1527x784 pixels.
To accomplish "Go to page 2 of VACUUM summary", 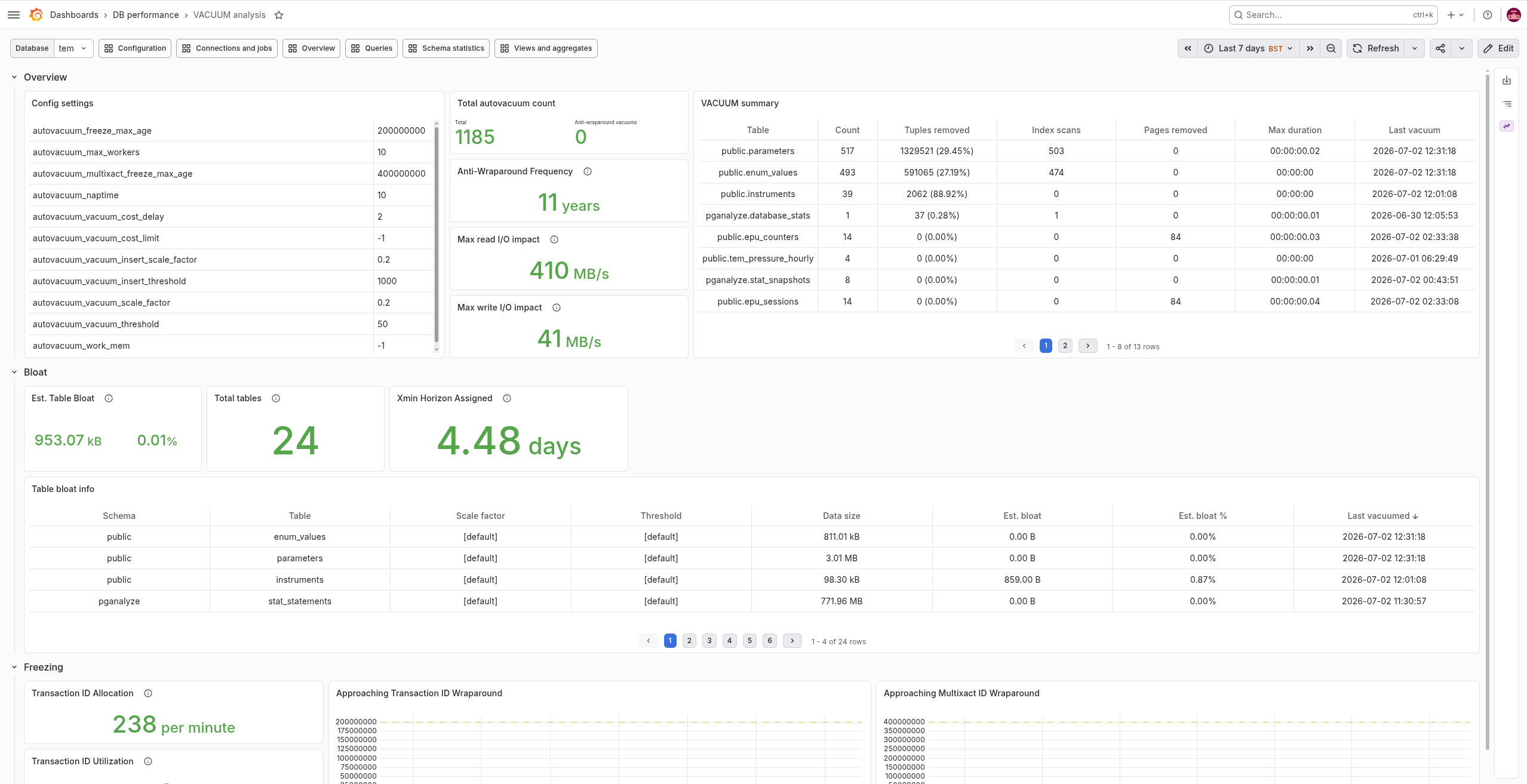I will (x=1065, y=346).
